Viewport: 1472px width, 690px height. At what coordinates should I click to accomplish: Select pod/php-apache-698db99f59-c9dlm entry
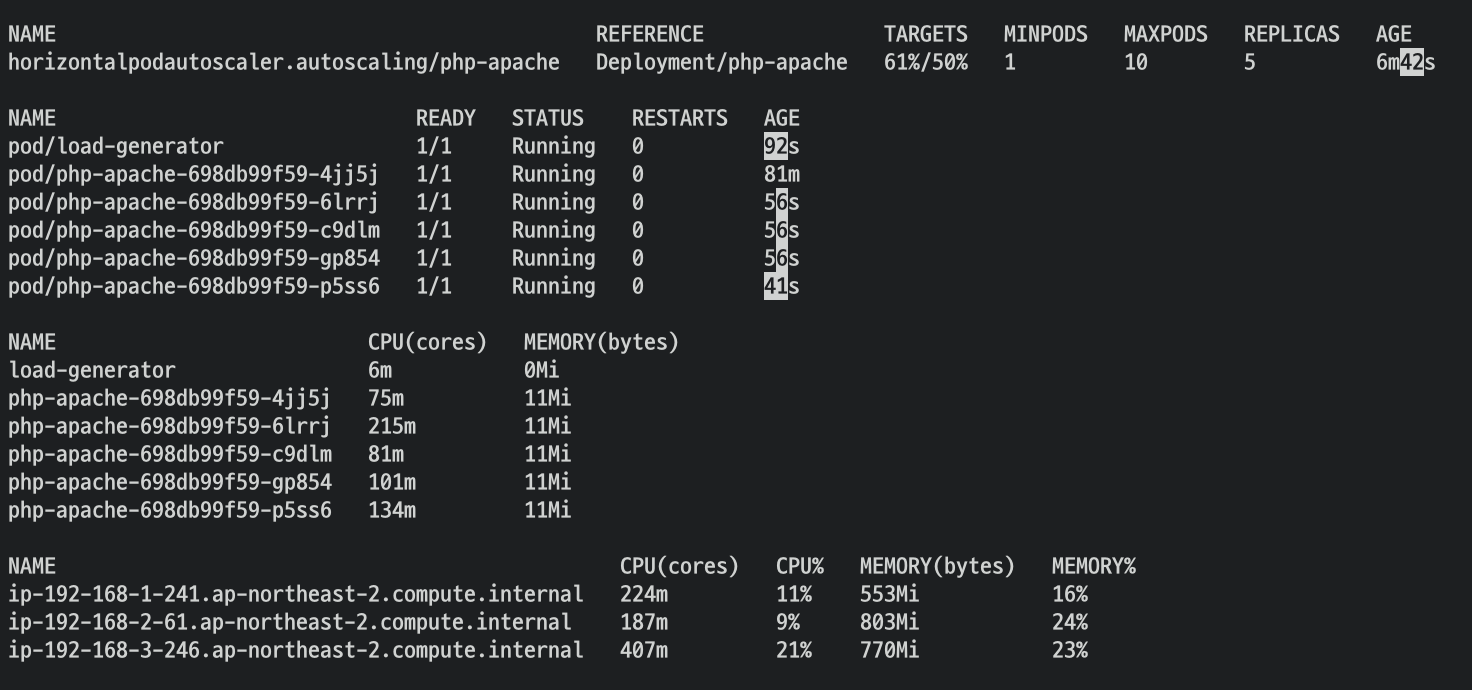point(194,230)
